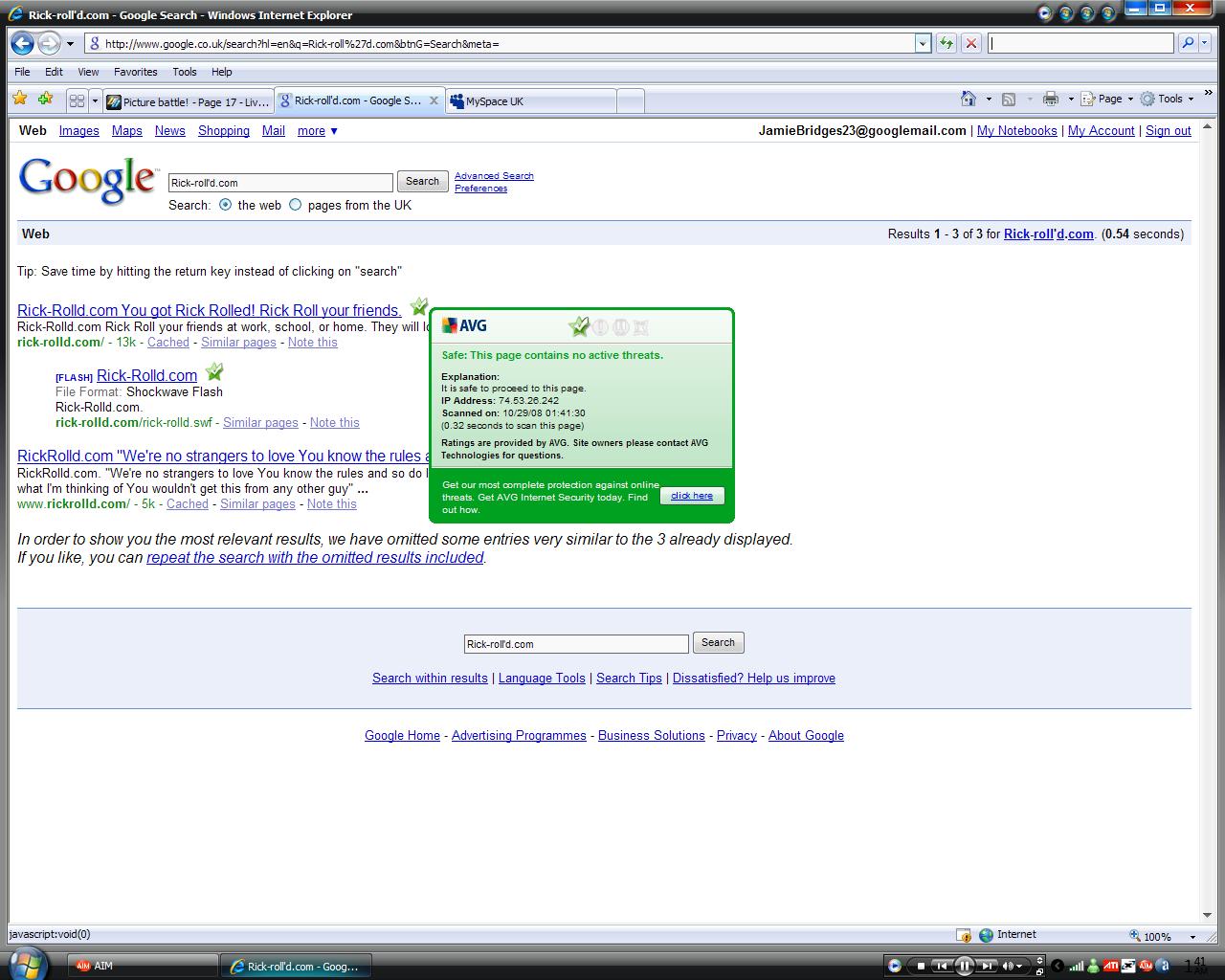Image resolution: width=1225 pixels, height=980 pixels.
Task: Expand the Home button dropdown arrow
Action: point(989,99)
